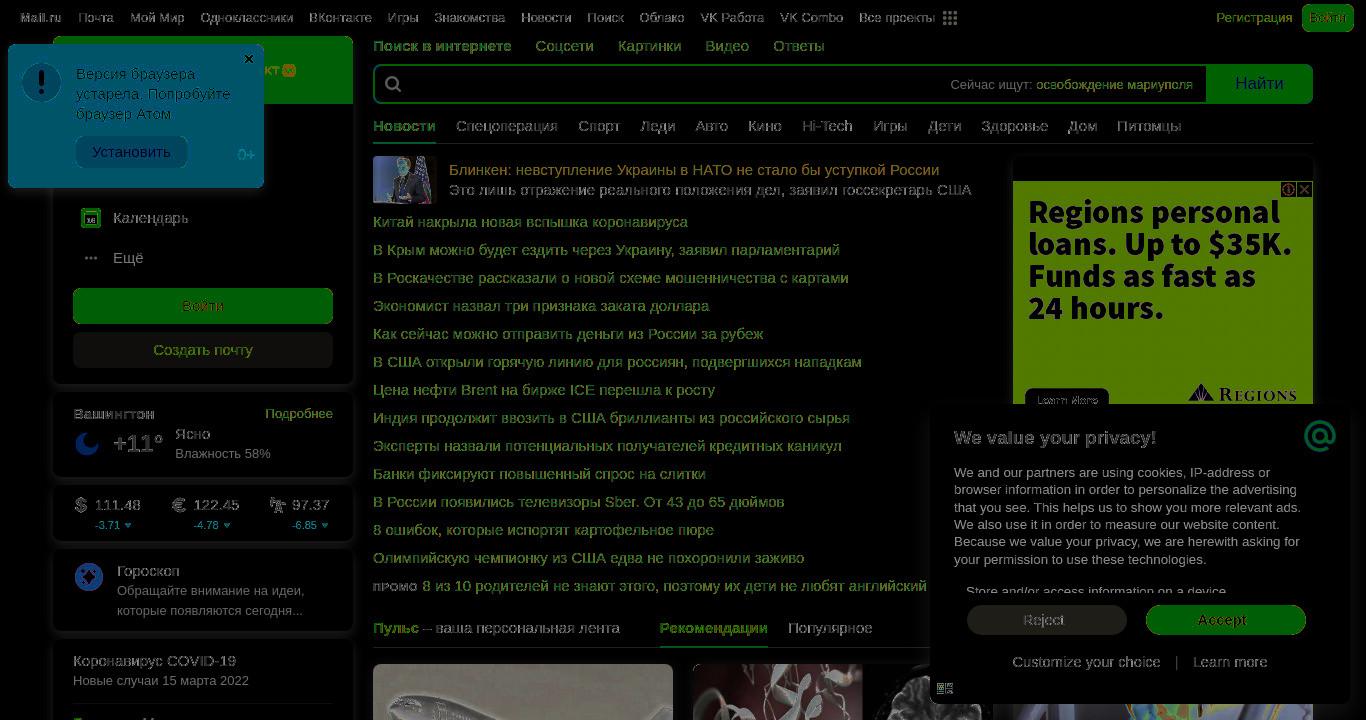The width and height of the screenshot is (1366, 720).
Task: Switch to the Кино news tab
Action: coord(765,126)
